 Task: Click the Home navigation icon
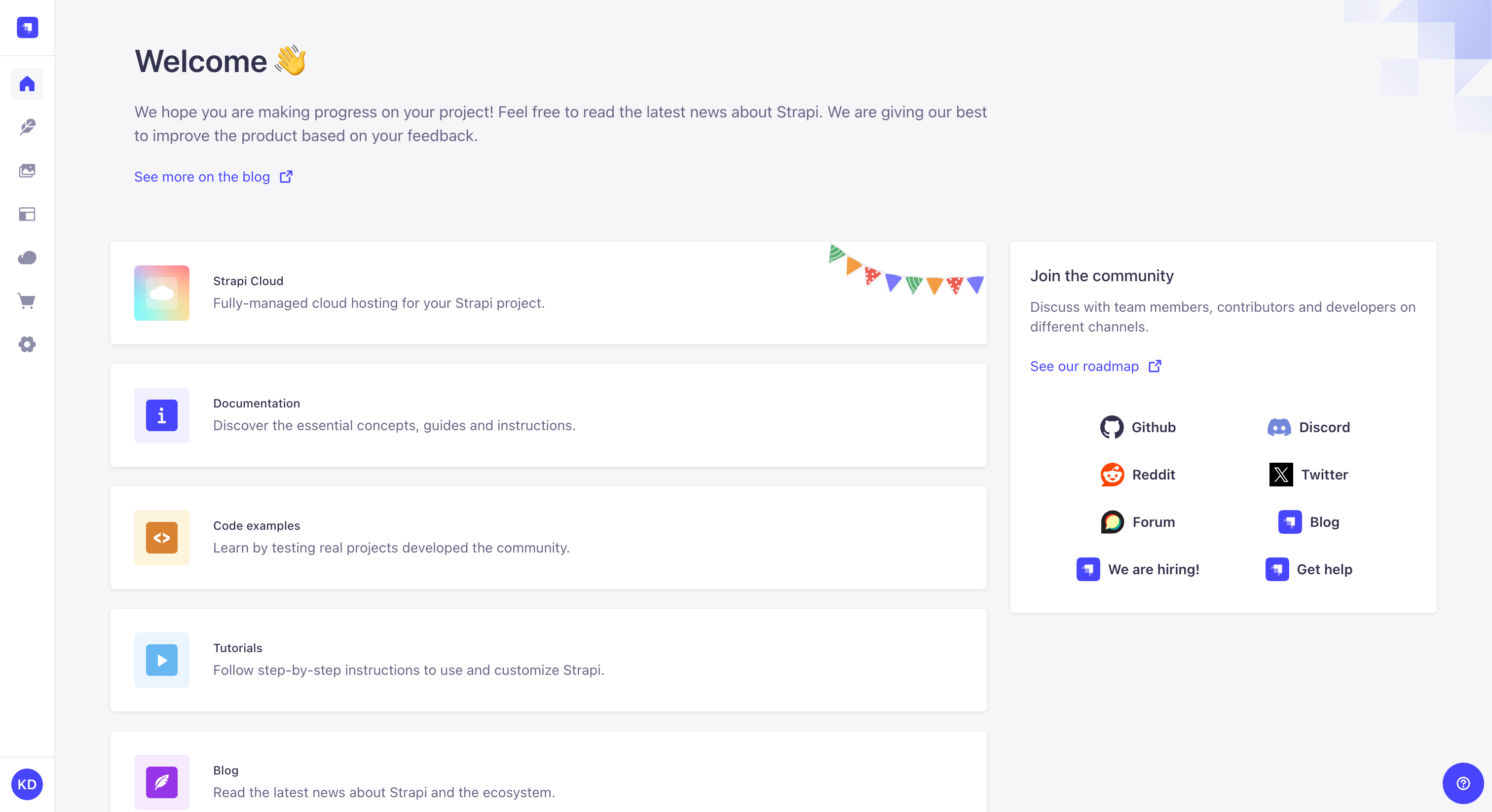(27, 84)
